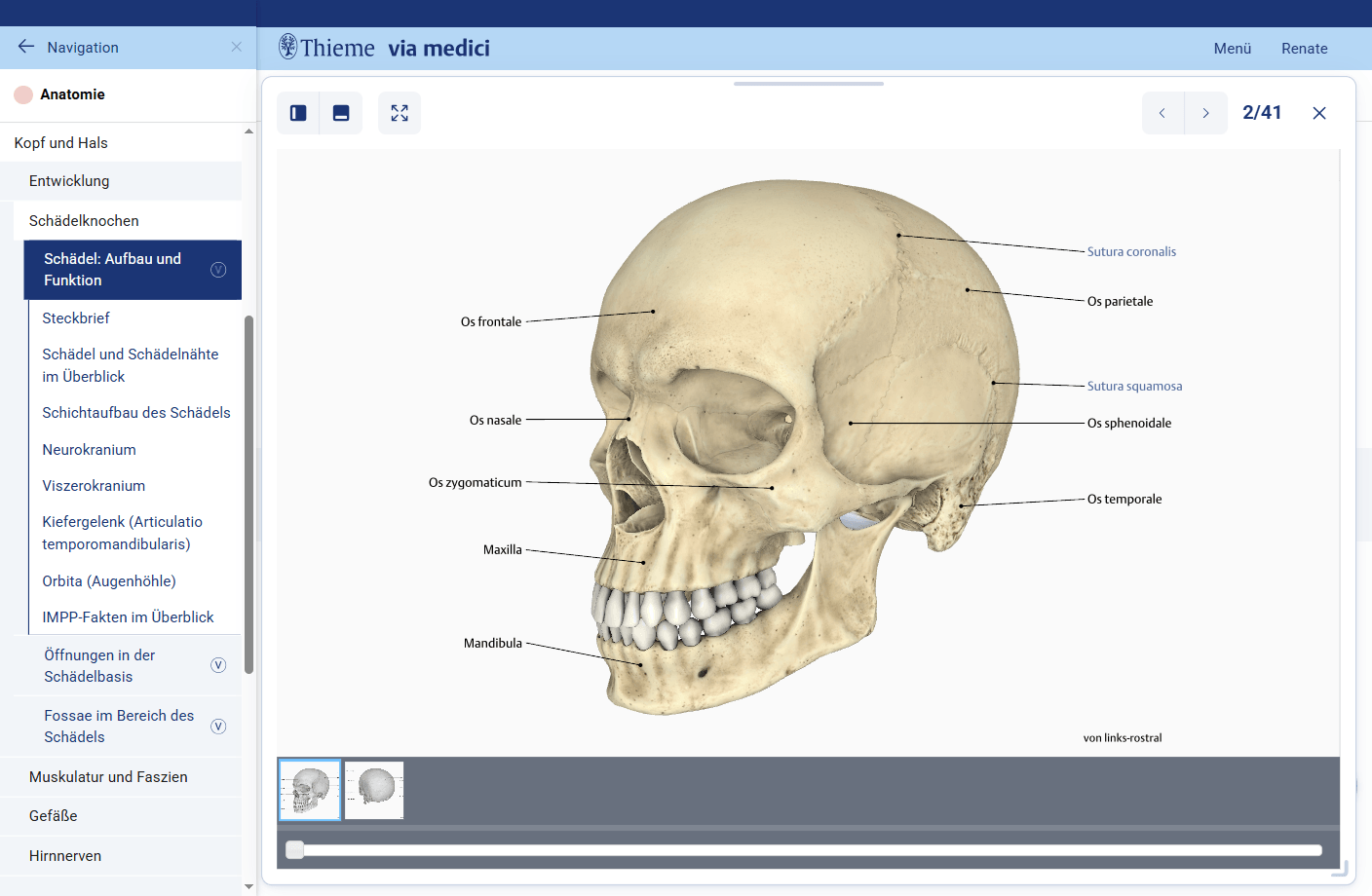Jump to Schädel und Schädelnähte im Überblick
The height and width of the screenshot is (896, 1372).
pos(131,365)
